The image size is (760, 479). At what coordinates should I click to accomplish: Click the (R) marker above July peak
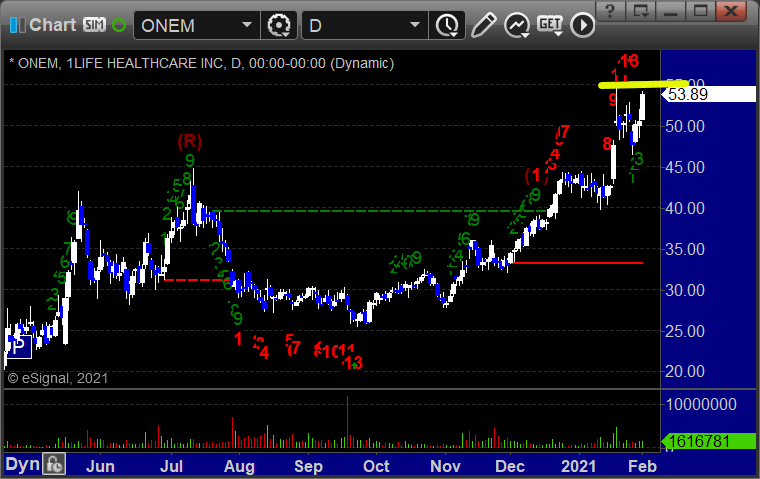189,142
